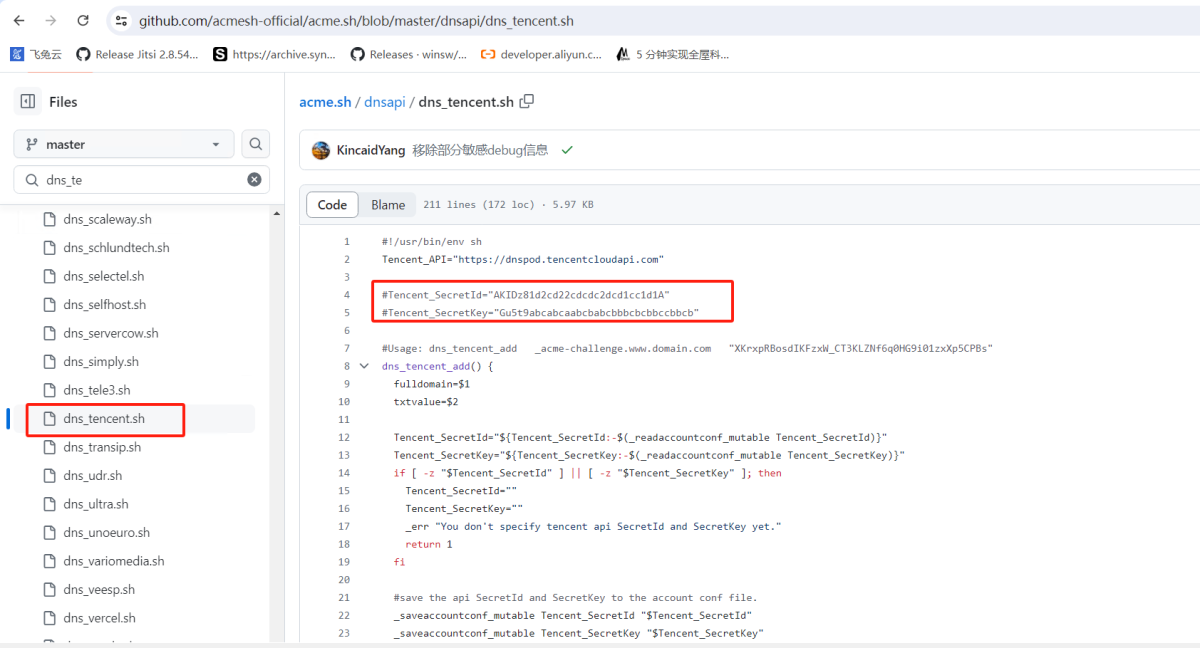Click the Tencent_API line of code
Screen dimensions: 1200x648
coord(523,259)
